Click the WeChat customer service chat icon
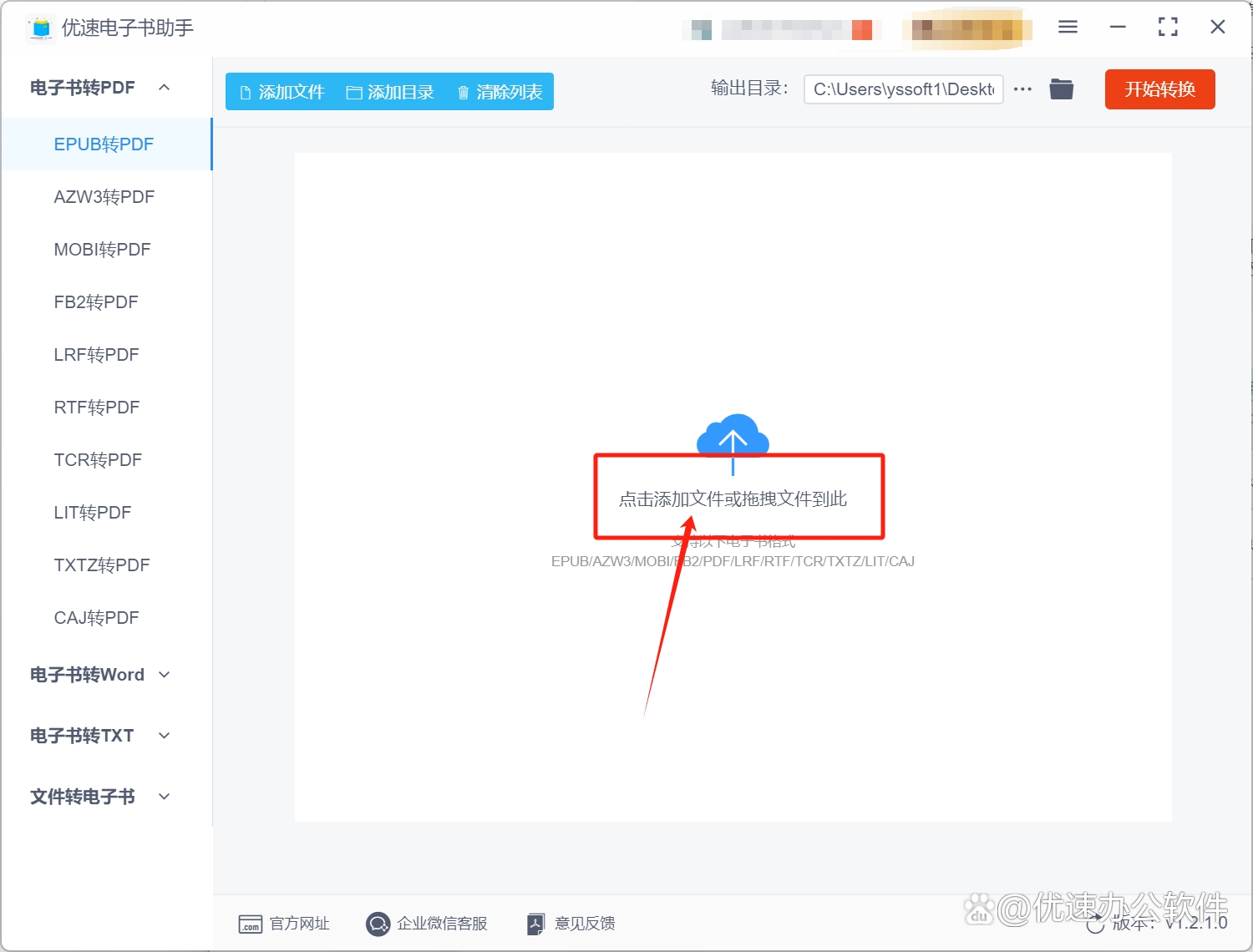This screenshot has width=1253, height=952. (378, 924)
